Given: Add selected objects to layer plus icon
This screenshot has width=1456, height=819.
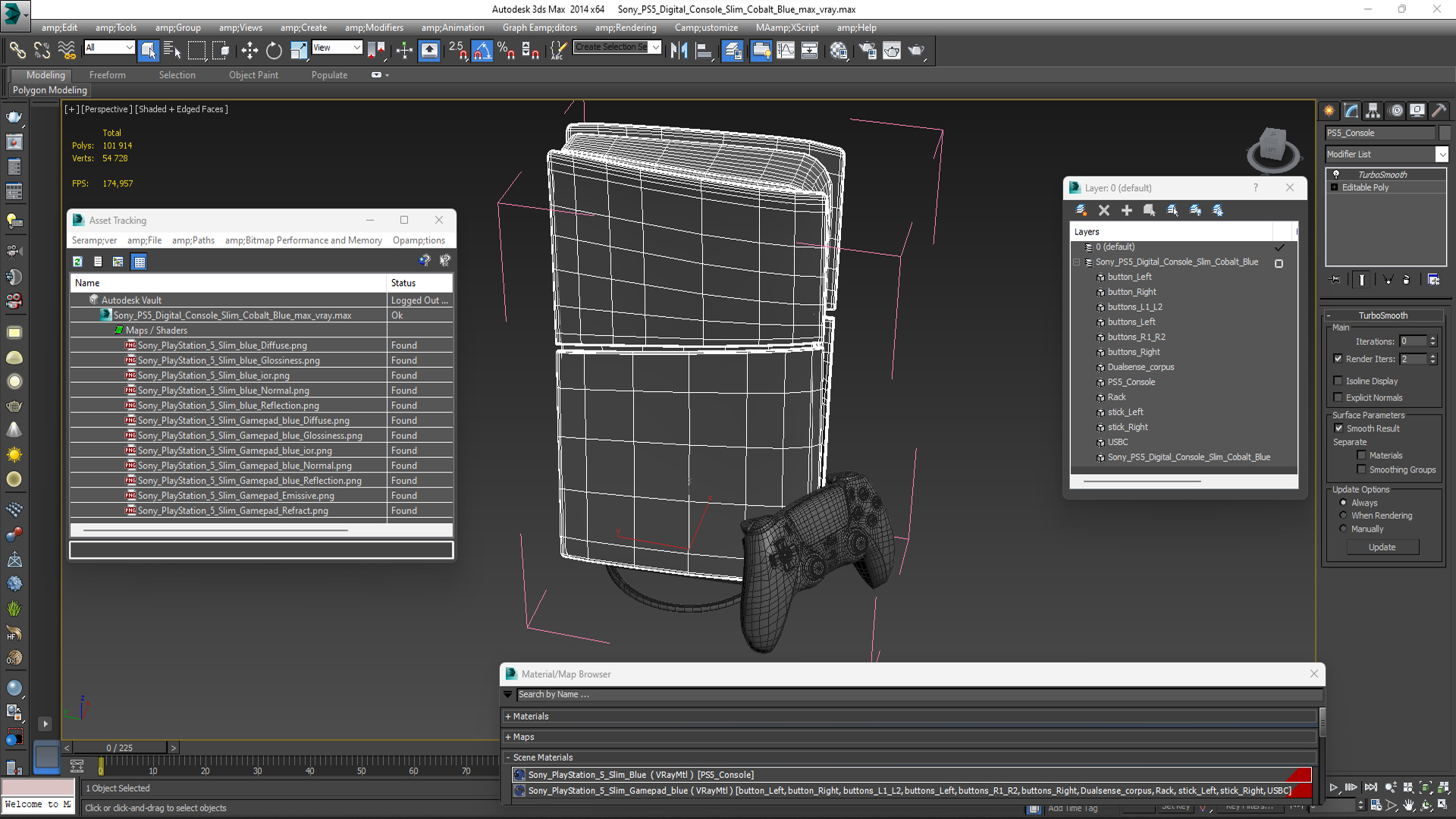Looking at the screenshot, I should 1127,210.
